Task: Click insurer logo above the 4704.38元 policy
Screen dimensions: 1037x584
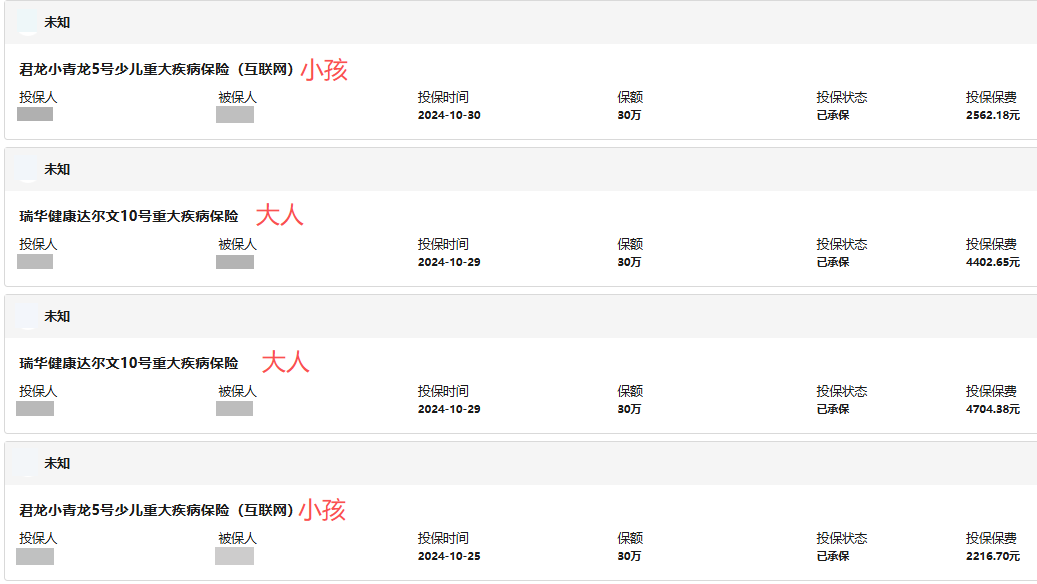Action: pyautogui.click(x=28, y=316)
